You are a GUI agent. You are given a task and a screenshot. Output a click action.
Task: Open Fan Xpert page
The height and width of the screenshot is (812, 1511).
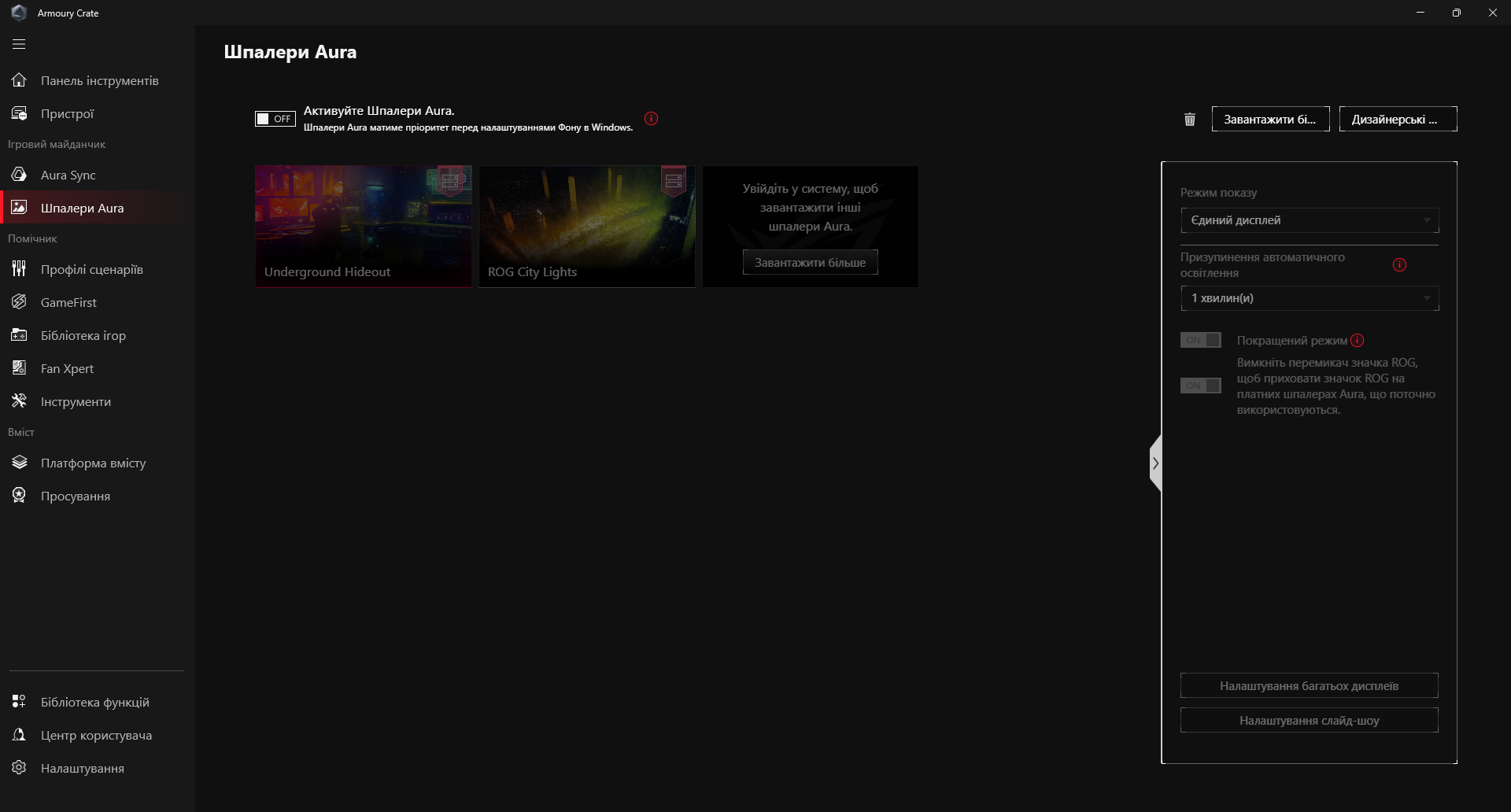[x=98, y=368]
